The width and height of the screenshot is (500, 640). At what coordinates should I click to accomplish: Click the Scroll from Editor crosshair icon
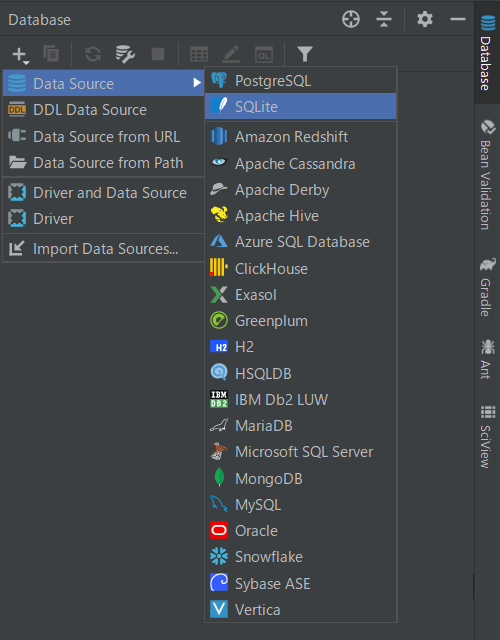[x=351, y=19]
